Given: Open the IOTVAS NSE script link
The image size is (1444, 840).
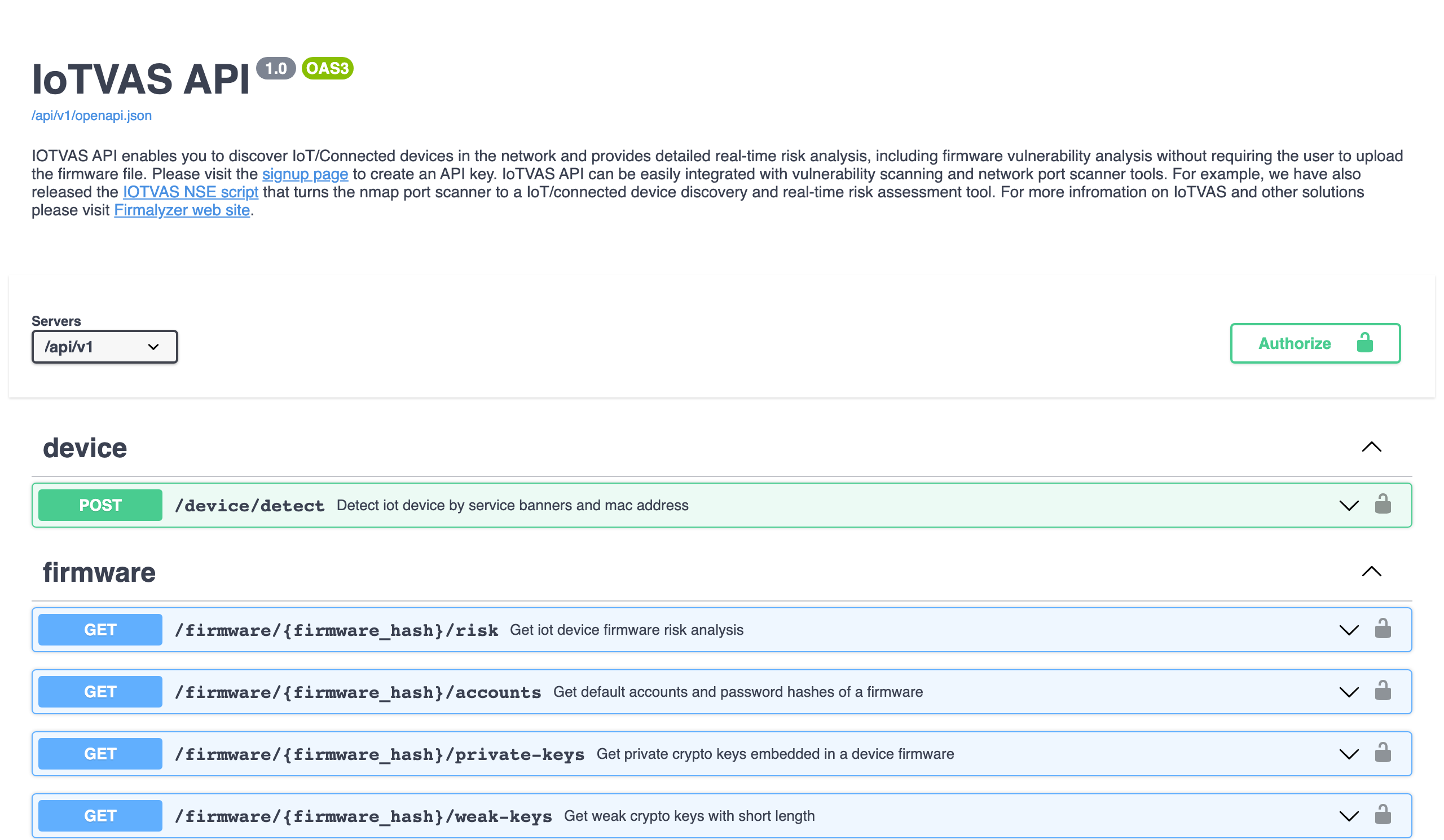Looking at the screenshot, I should point(191,192).
